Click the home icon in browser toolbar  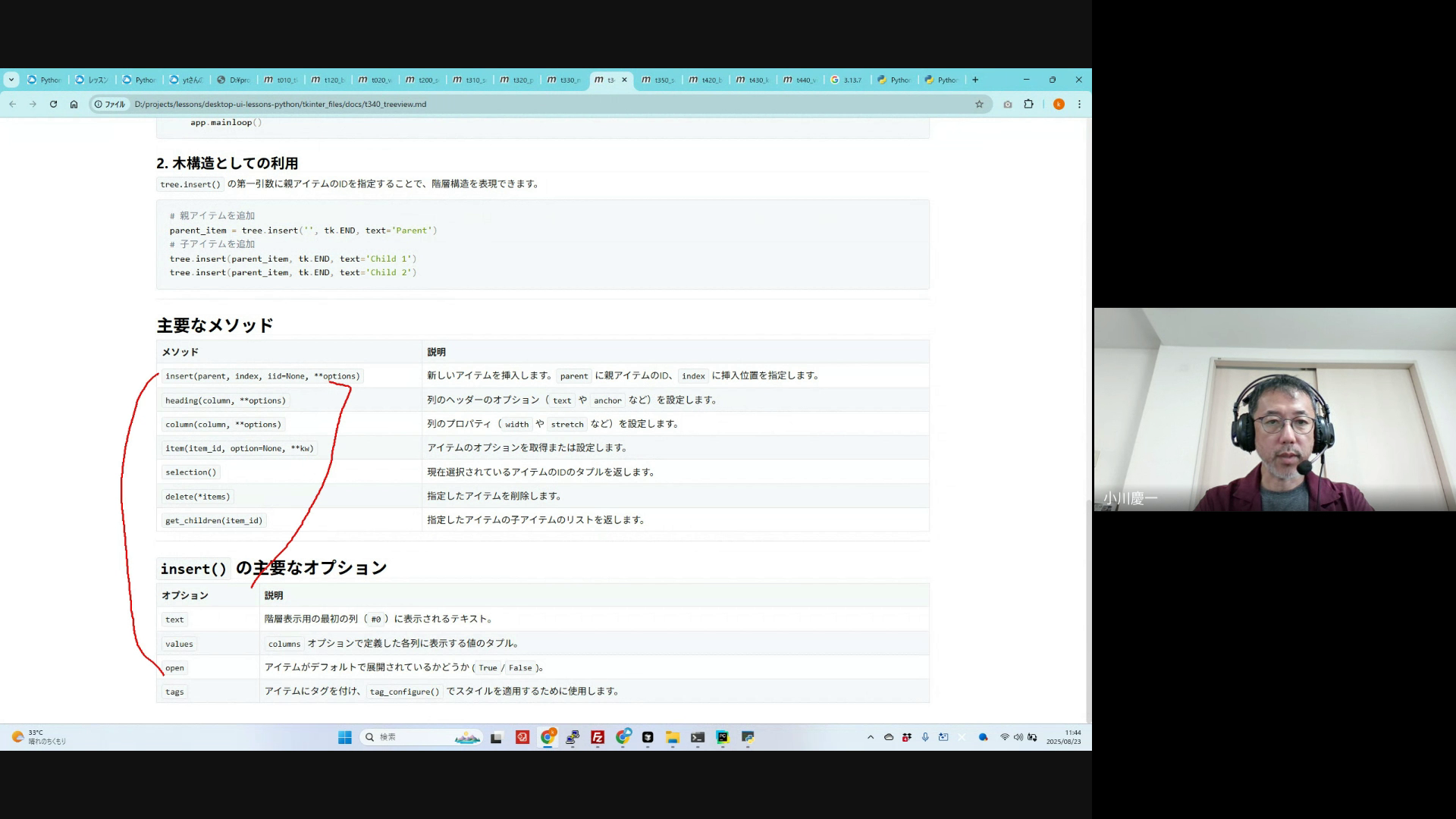[x=74, y=105]
